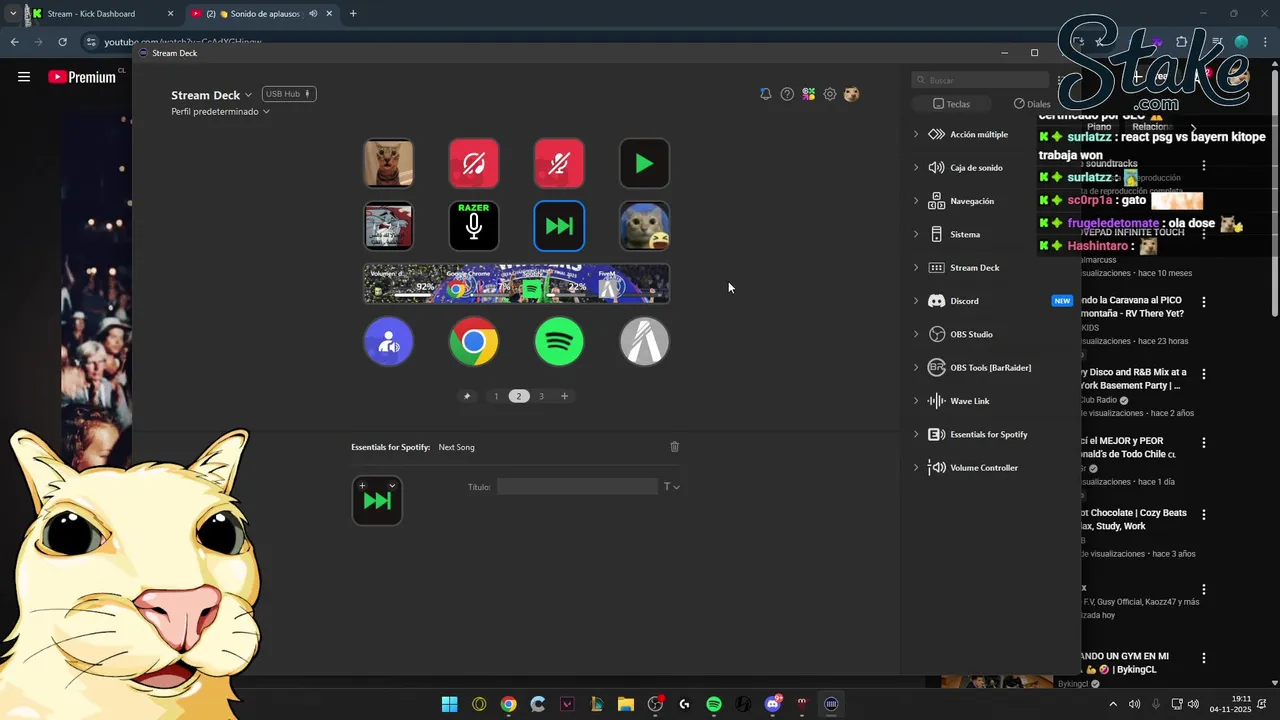
Task: Click Spotify volume dial at 22%
Action: coord(555,284)
